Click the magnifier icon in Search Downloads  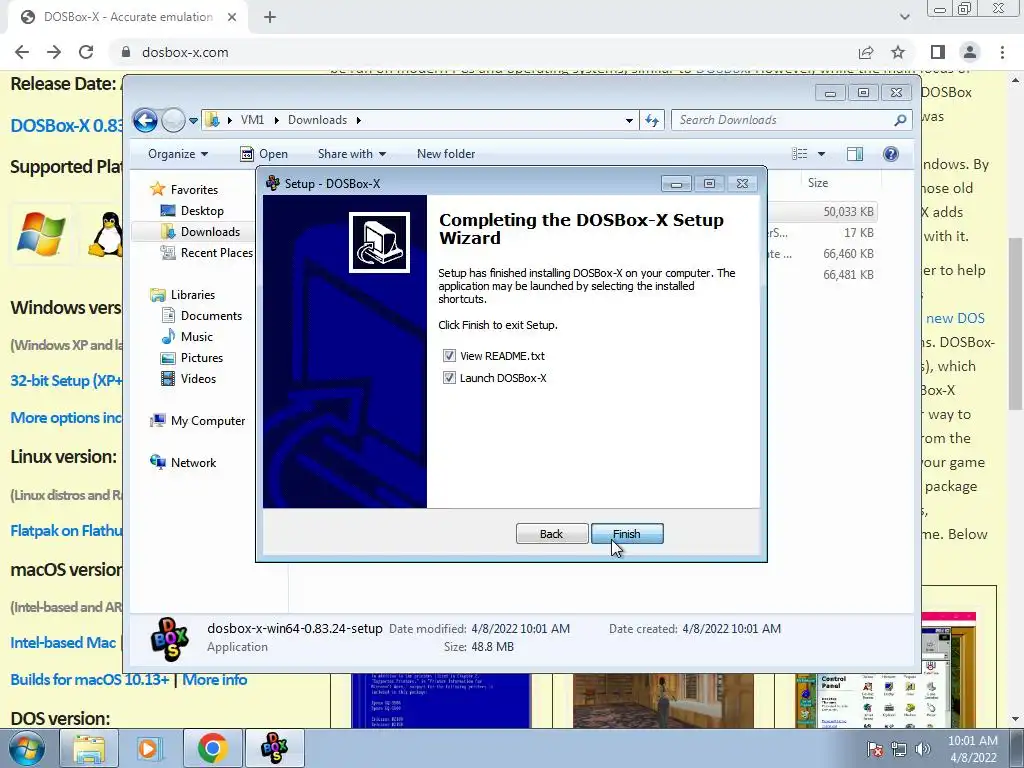(900, 120)
